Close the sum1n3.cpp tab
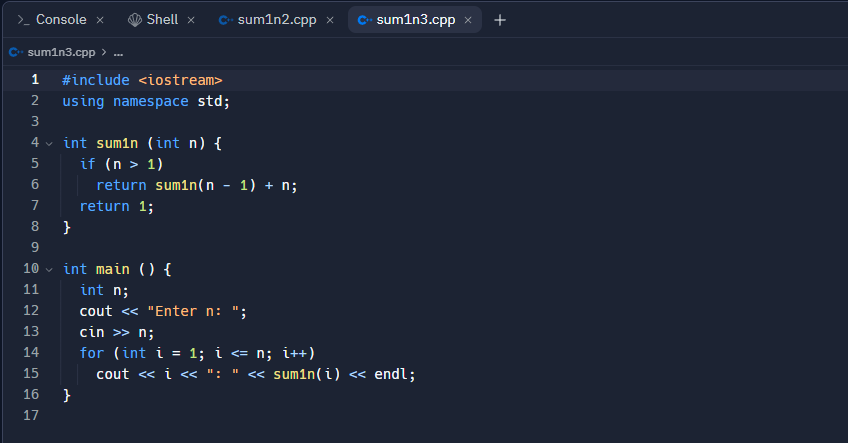848x443 pixels. point(468,20)
